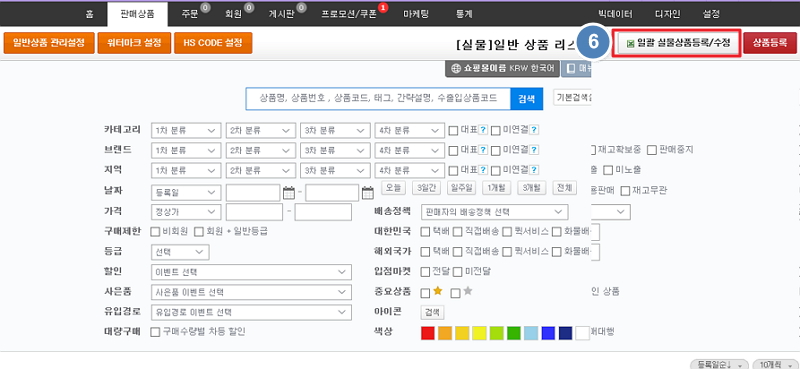Click the 아이콘 검색 button

[433, 312]
